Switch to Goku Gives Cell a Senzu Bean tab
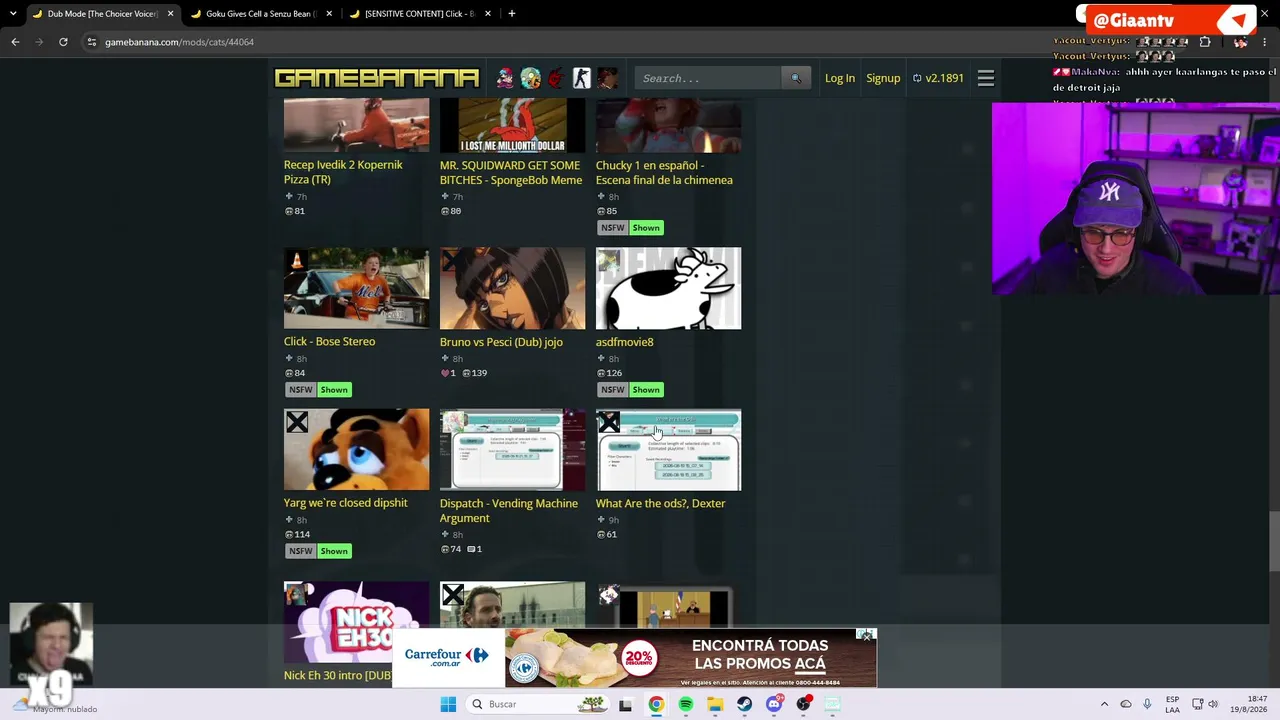Image resolution: width=1280 pixels, height=720 pixels. [261, 14]
